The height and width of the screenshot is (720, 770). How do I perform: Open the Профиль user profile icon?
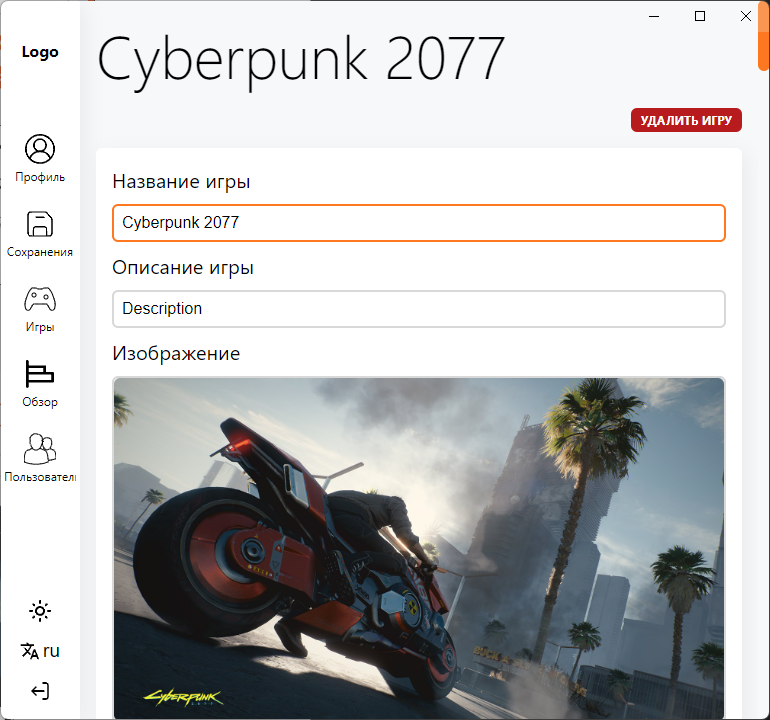click(x=40, y=149)
